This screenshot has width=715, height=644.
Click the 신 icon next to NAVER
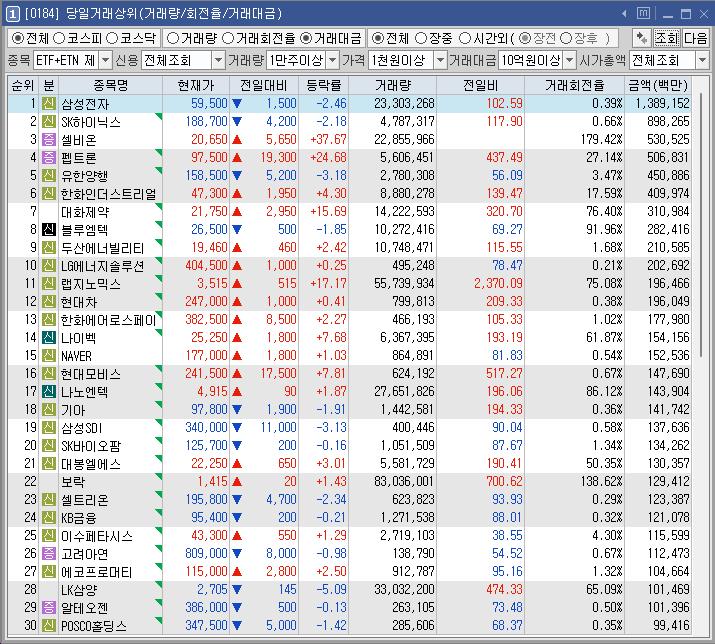click(x=49, y=356)
